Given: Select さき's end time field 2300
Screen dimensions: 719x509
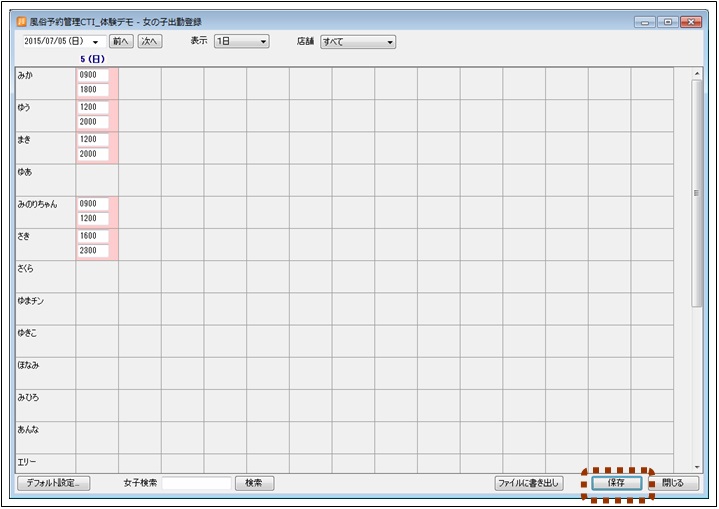Looking at the screenshot, I should pos(92,251).
